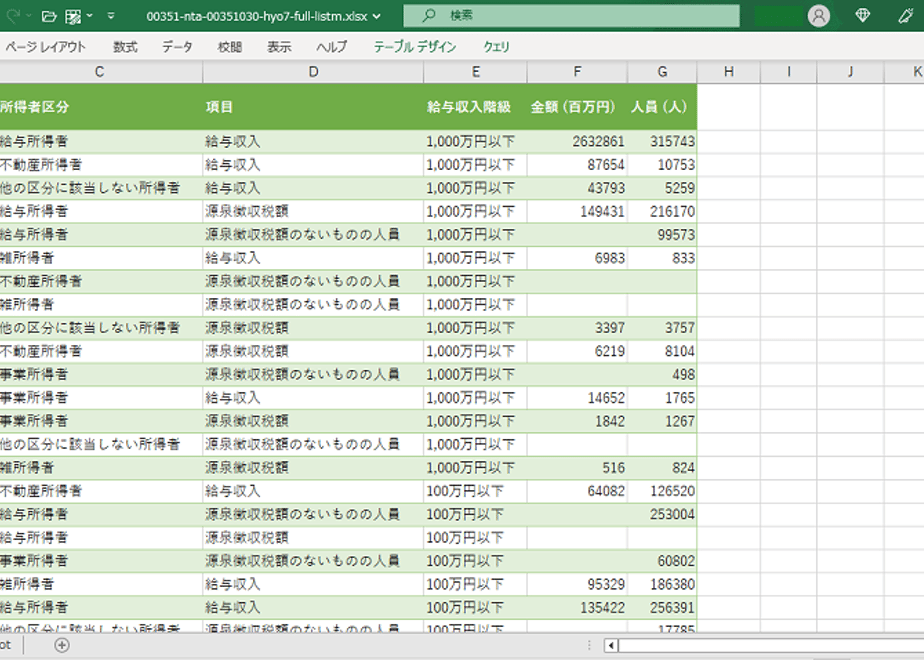Open the user account avatar
This screenshot has width=924, height=660.
click(x=819, y=16)
